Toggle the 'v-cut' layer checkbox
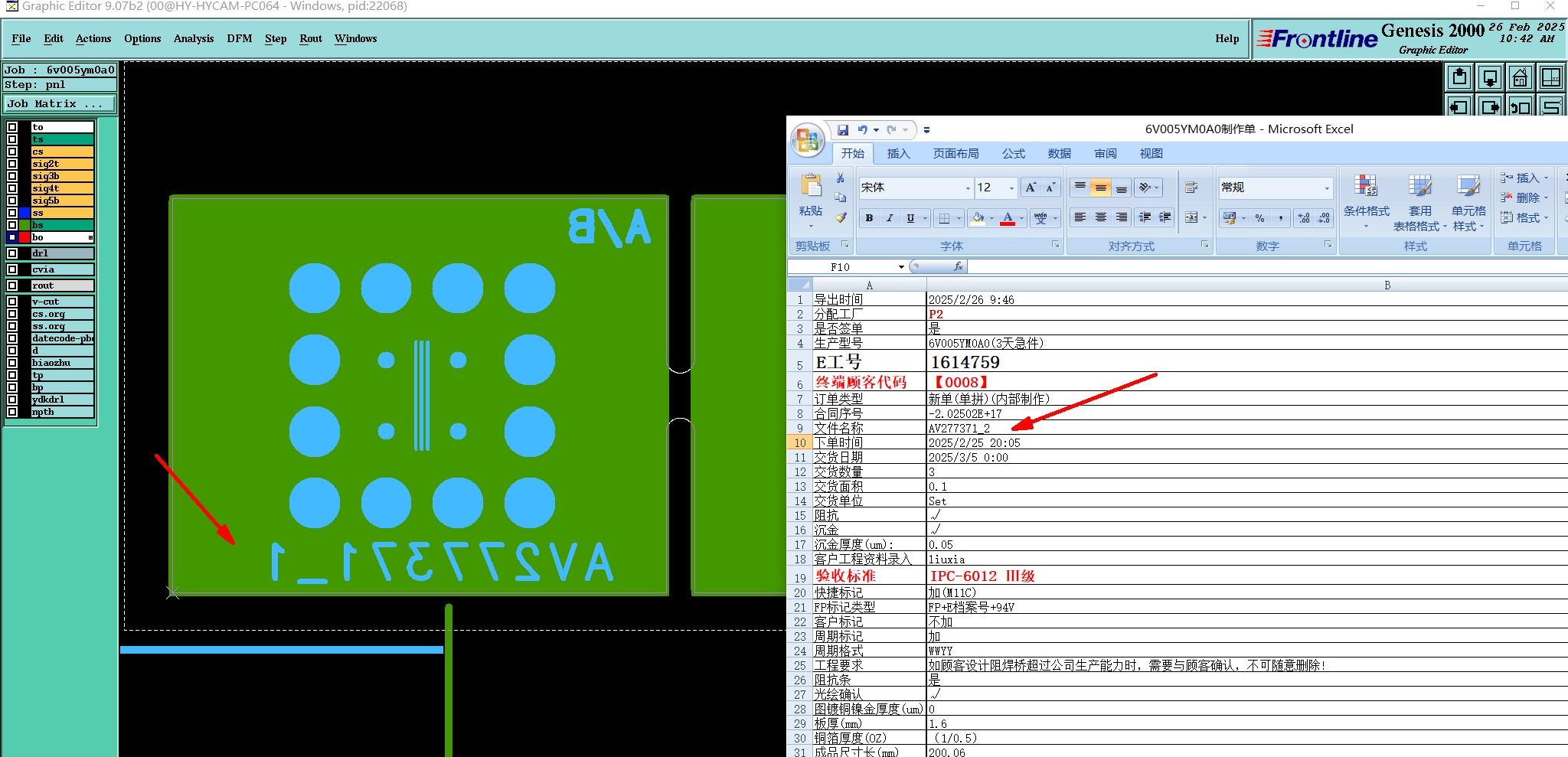This screenshot has width=1568, height=757. pos(12,302)
